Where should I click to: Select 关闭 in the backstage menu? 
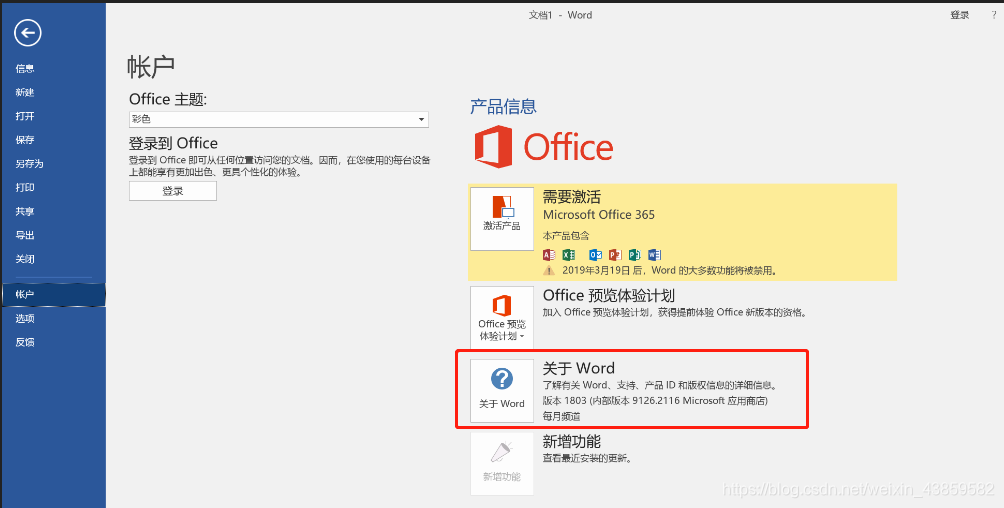[x=53, y=259]
